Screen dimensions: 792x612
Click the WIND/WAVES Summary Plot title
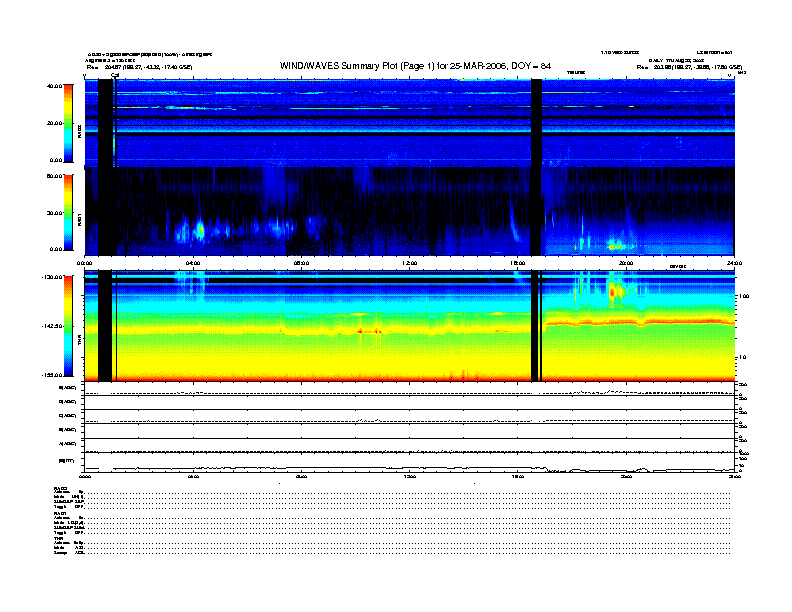coord(415,66)
